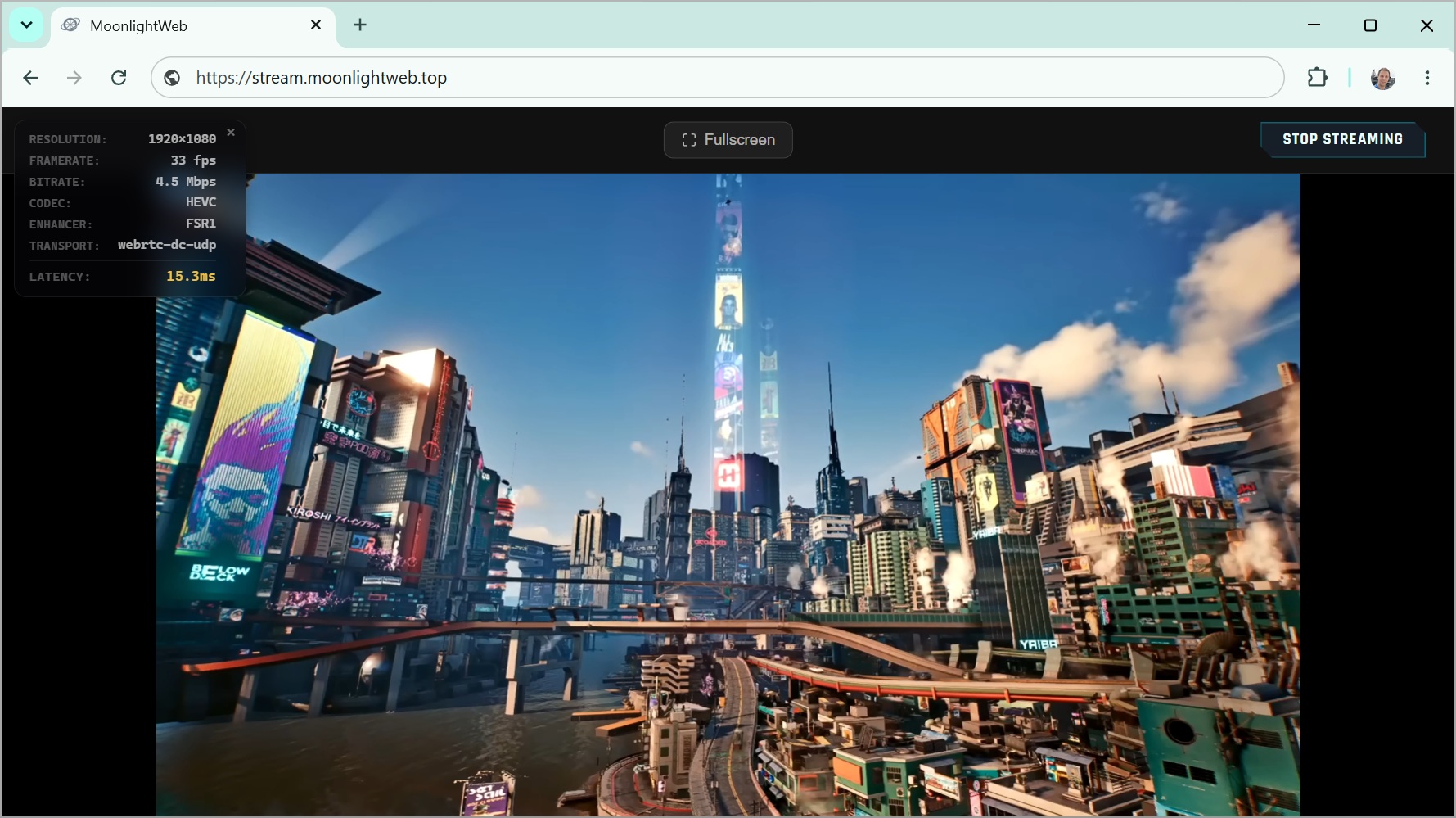Click the FSR1 enhancer value

(x=201, y=224)
